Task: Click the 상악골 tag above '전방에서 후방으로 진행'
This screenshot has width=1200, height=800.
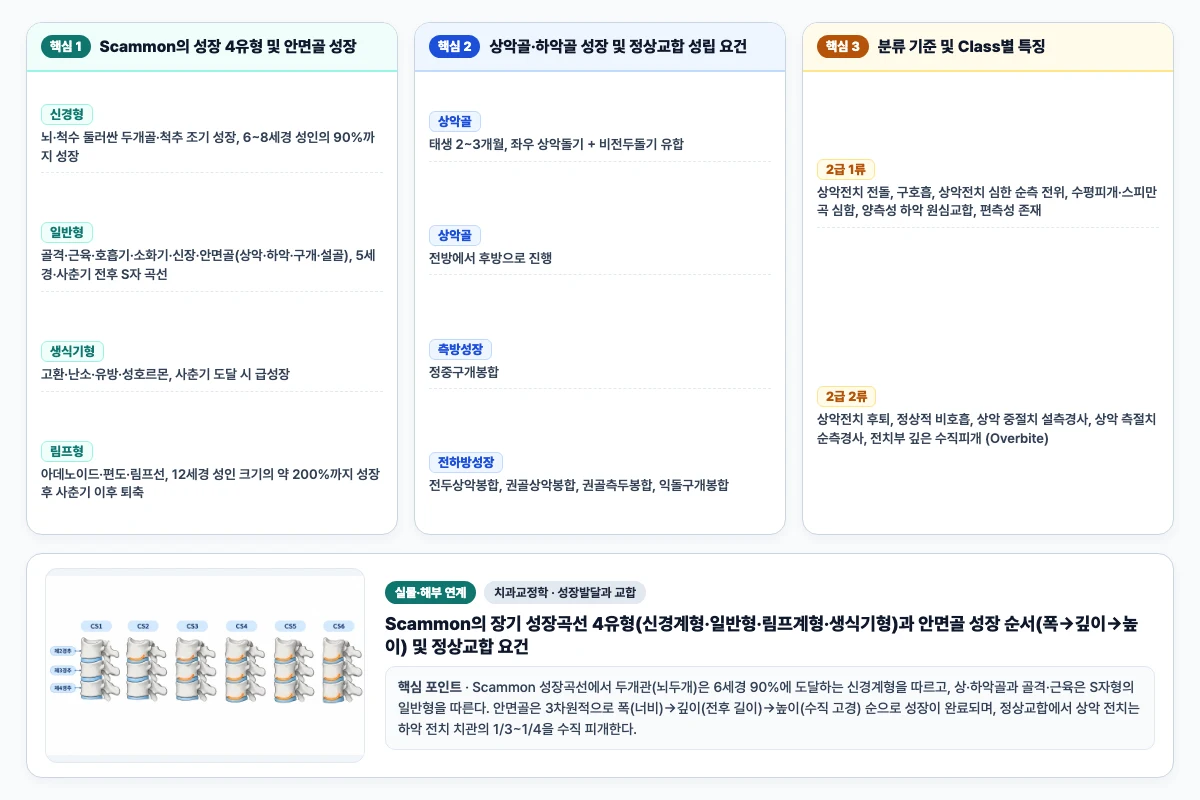Action: [455, 235]
